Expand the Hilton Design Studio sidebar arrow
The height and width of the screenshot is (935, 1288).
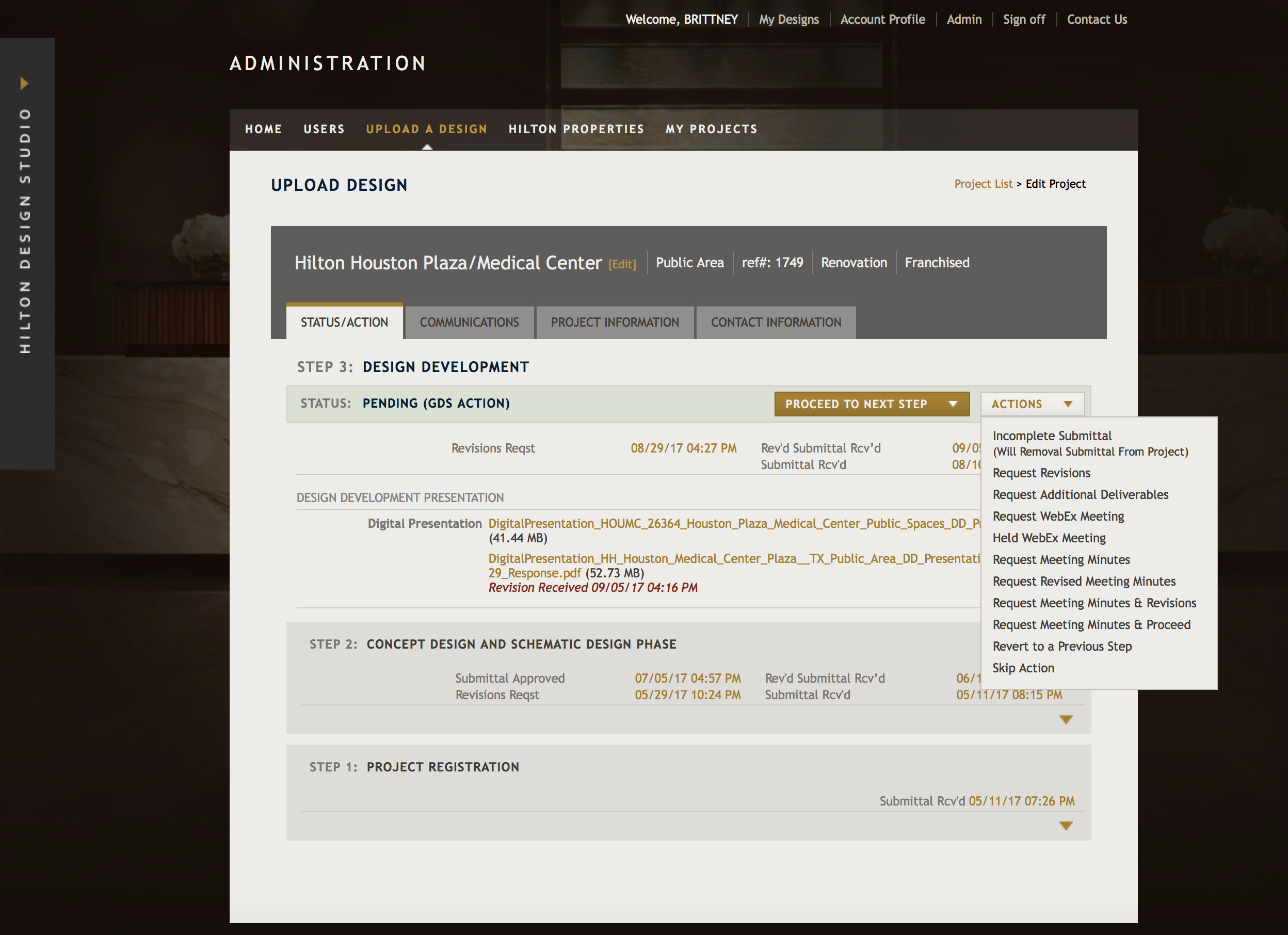[x=24, y=84]
